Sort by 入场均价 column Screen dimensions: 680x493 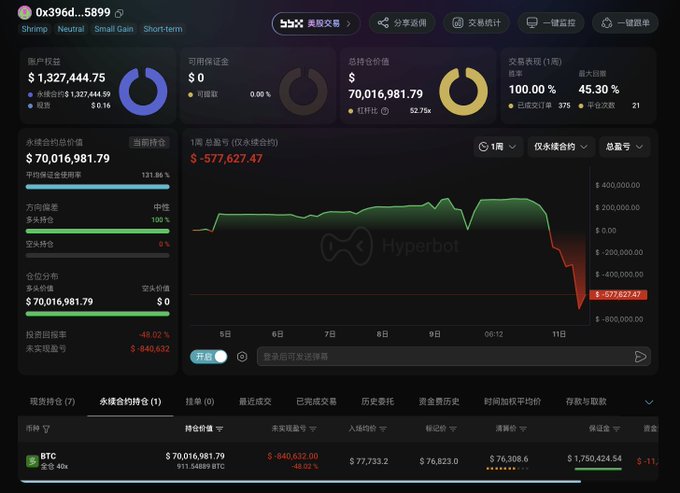point(367,429)
